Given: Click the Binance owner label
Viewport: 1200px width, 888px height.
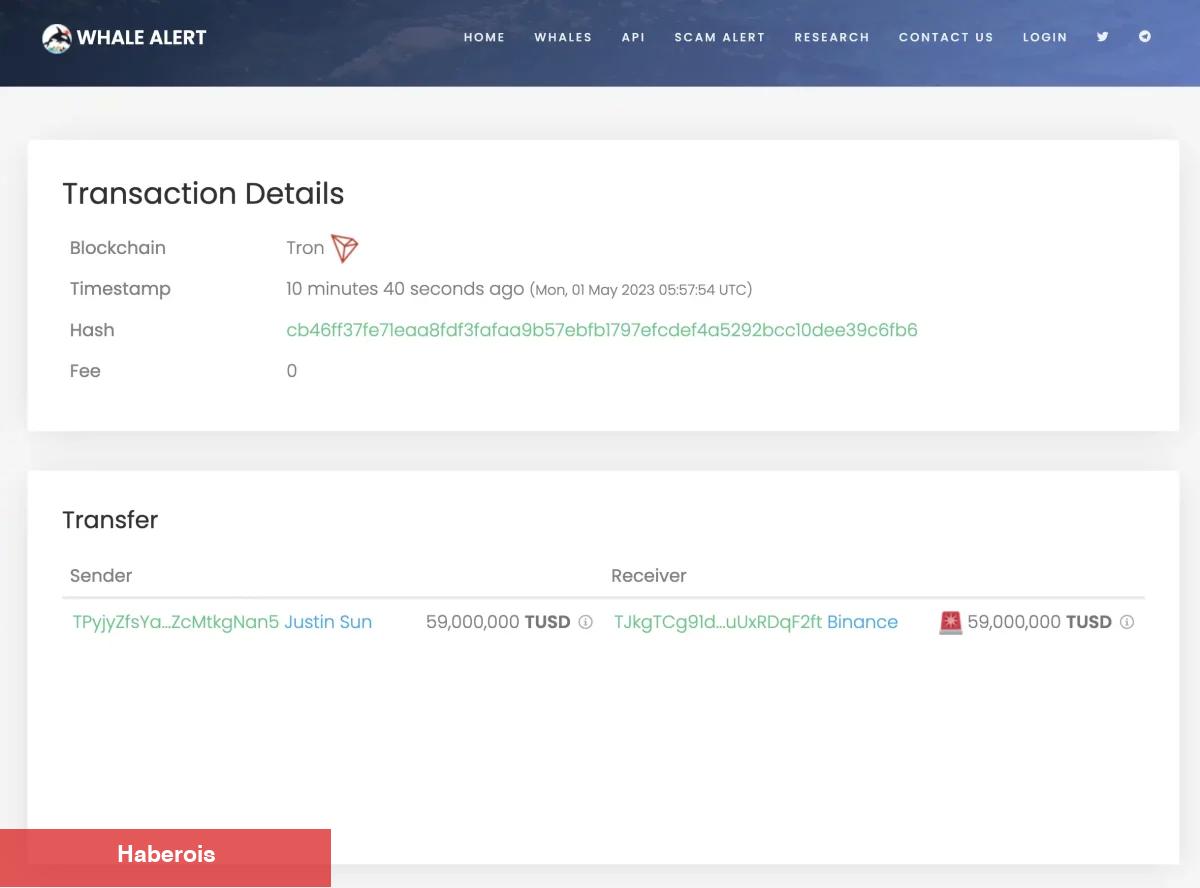Looking at the screenshot, I should 862,622.
